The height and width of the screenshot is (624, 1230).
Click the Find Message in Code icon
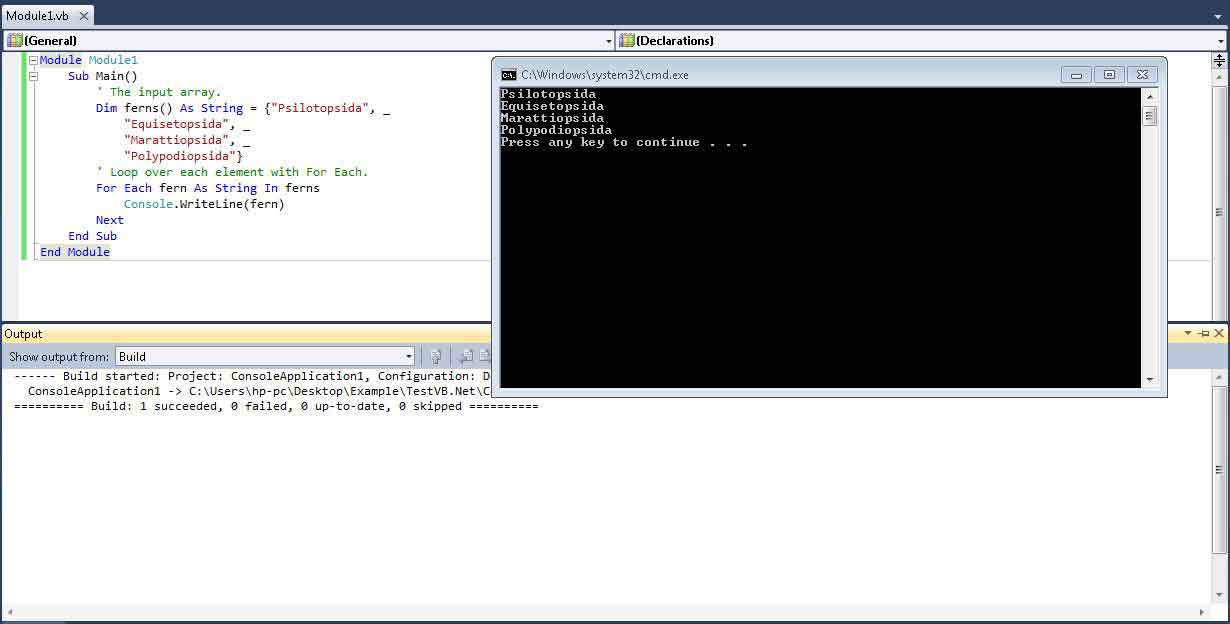point(436,356)
